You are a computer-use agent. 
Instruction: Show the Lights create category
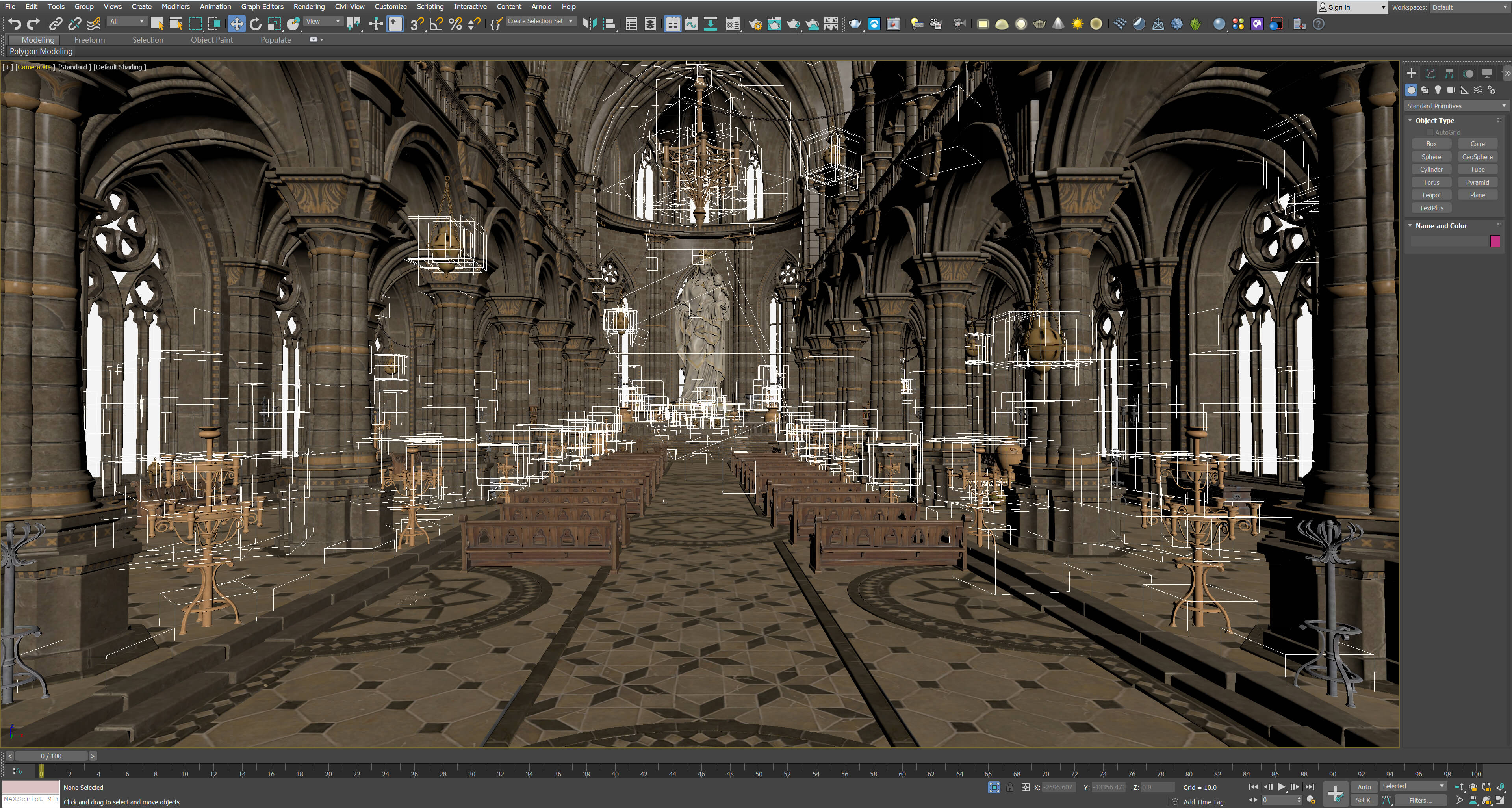[1438, 90]
